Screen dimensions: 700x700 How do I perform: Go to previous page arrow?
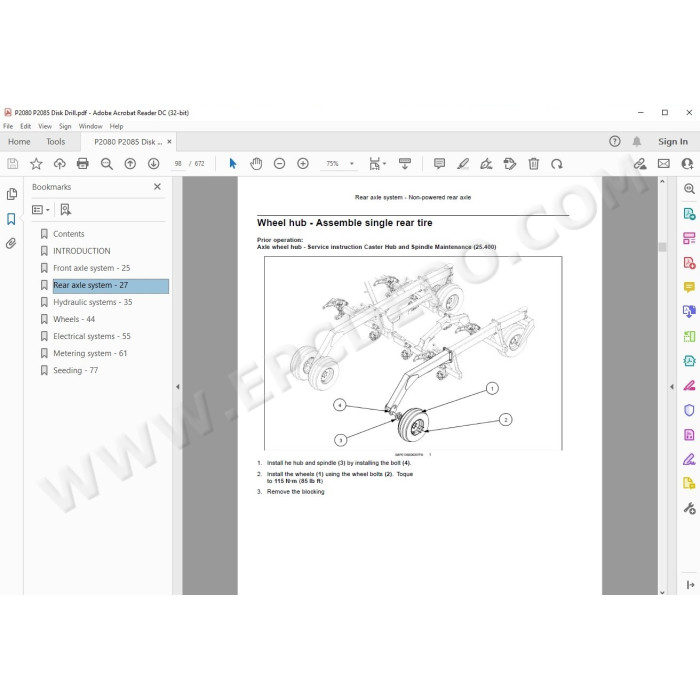click(130, 164)
